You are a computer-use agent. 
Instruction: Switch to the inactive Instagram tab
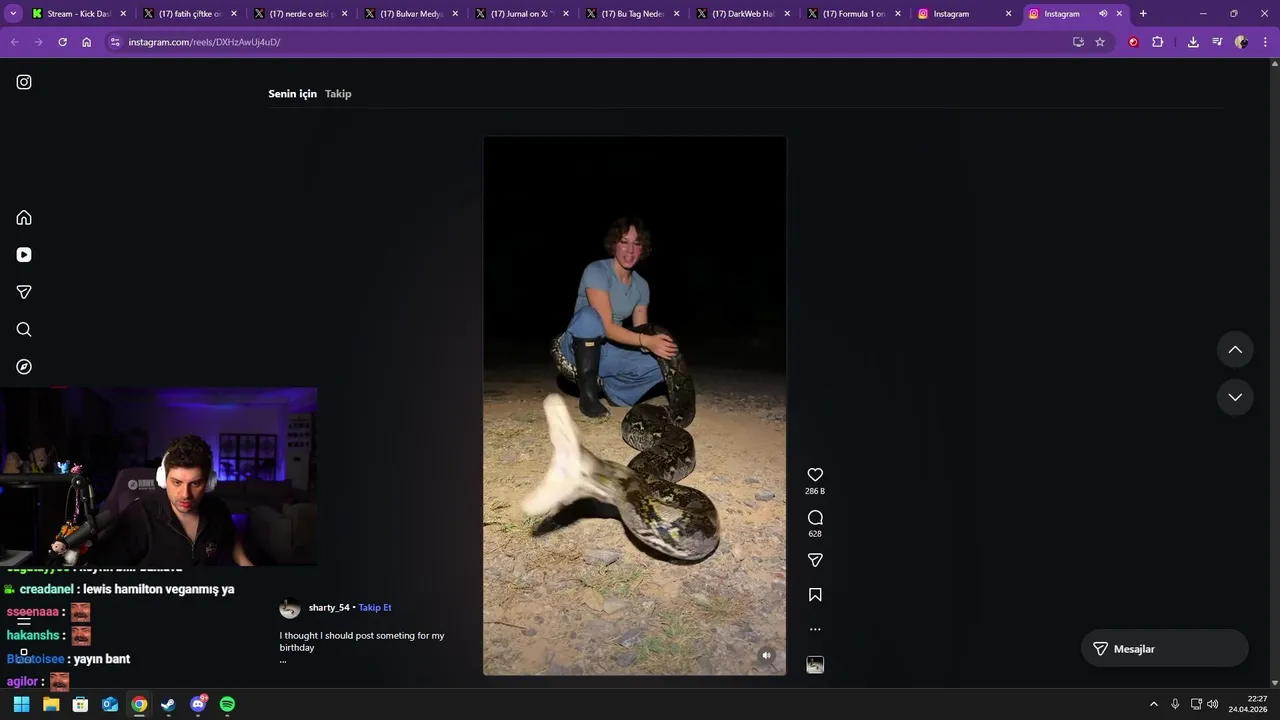tap(964, 14)
